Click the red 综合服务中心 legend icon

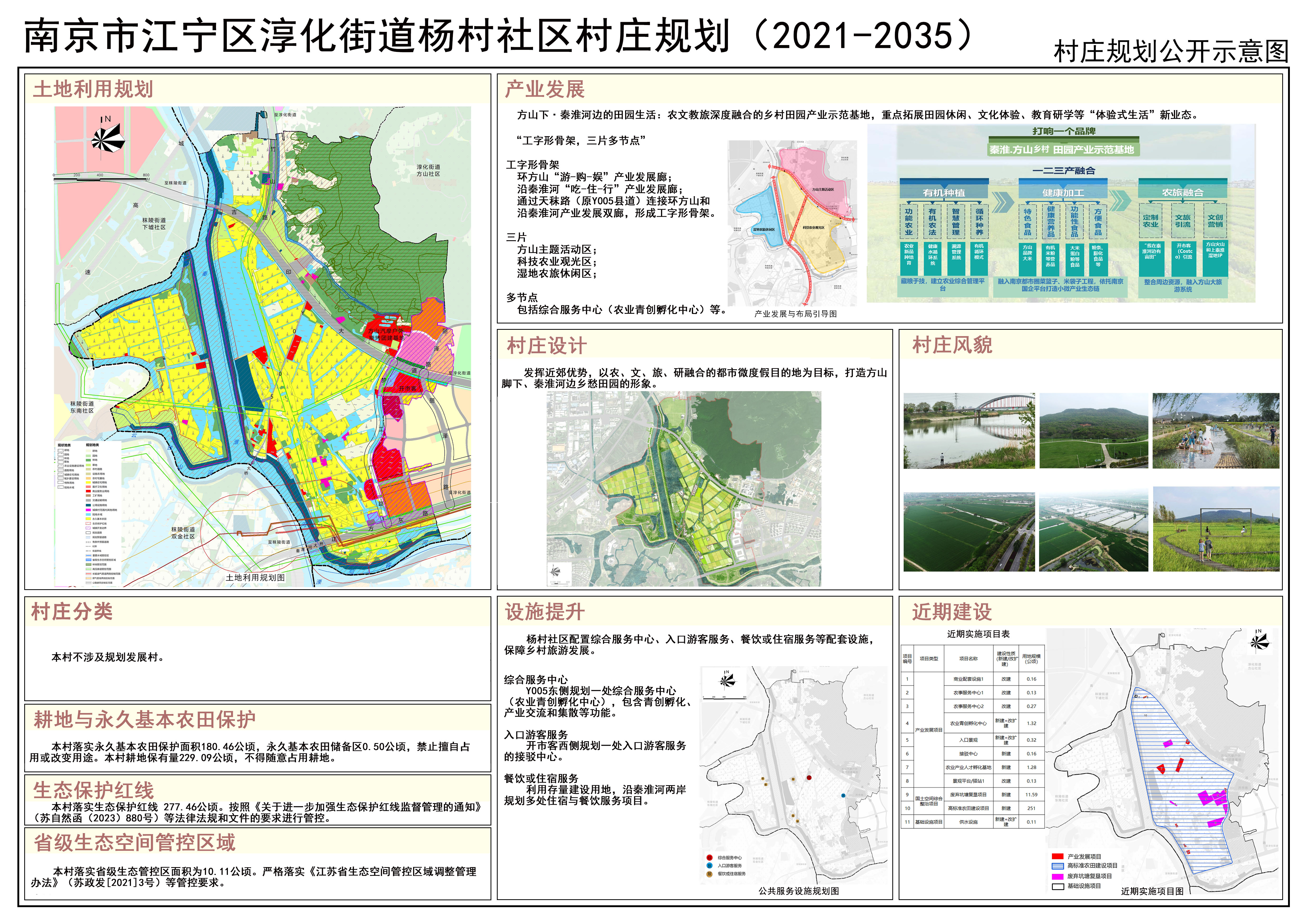(709, 857)
